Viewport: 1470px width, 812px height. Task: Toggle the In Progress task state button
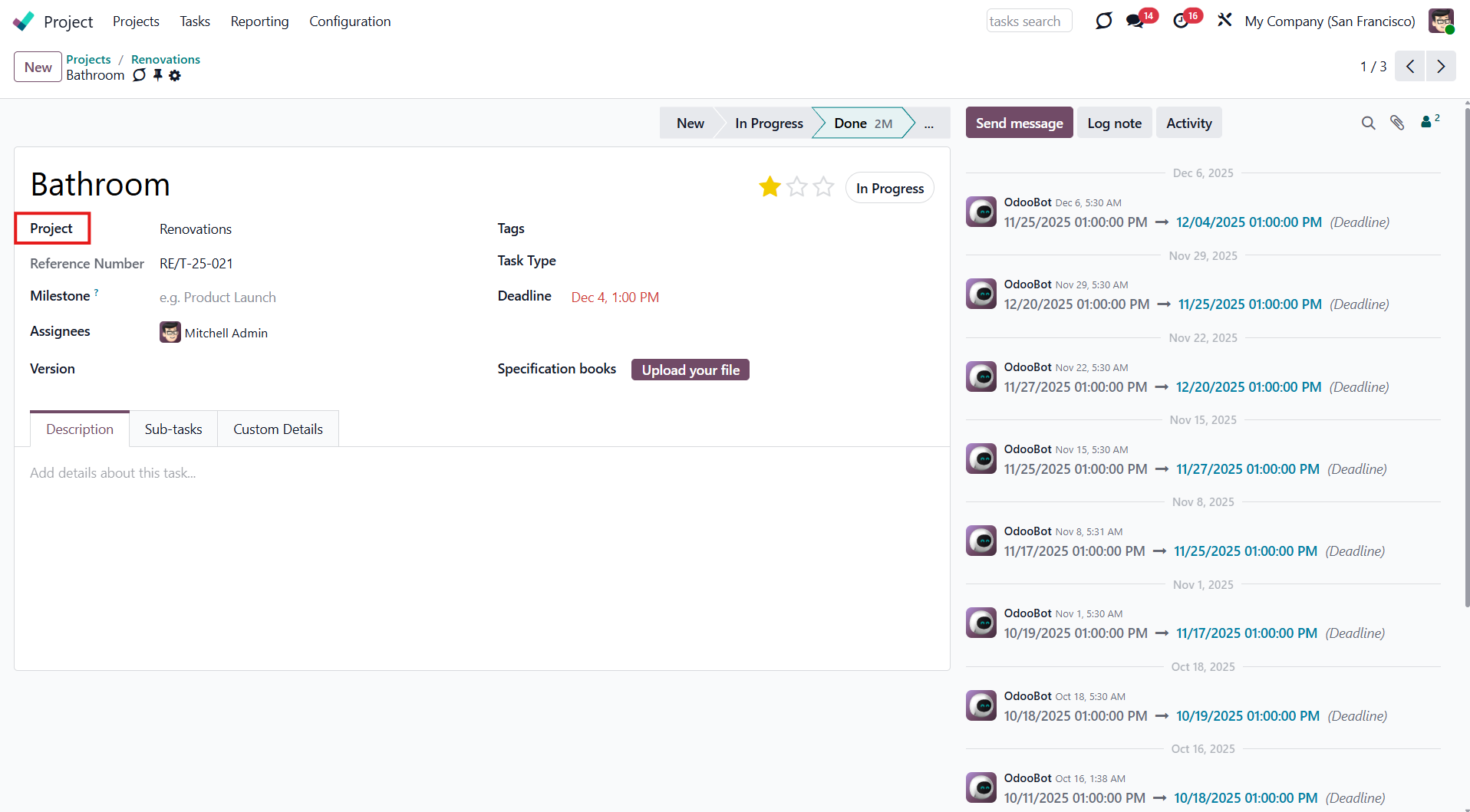pos(889,189)
